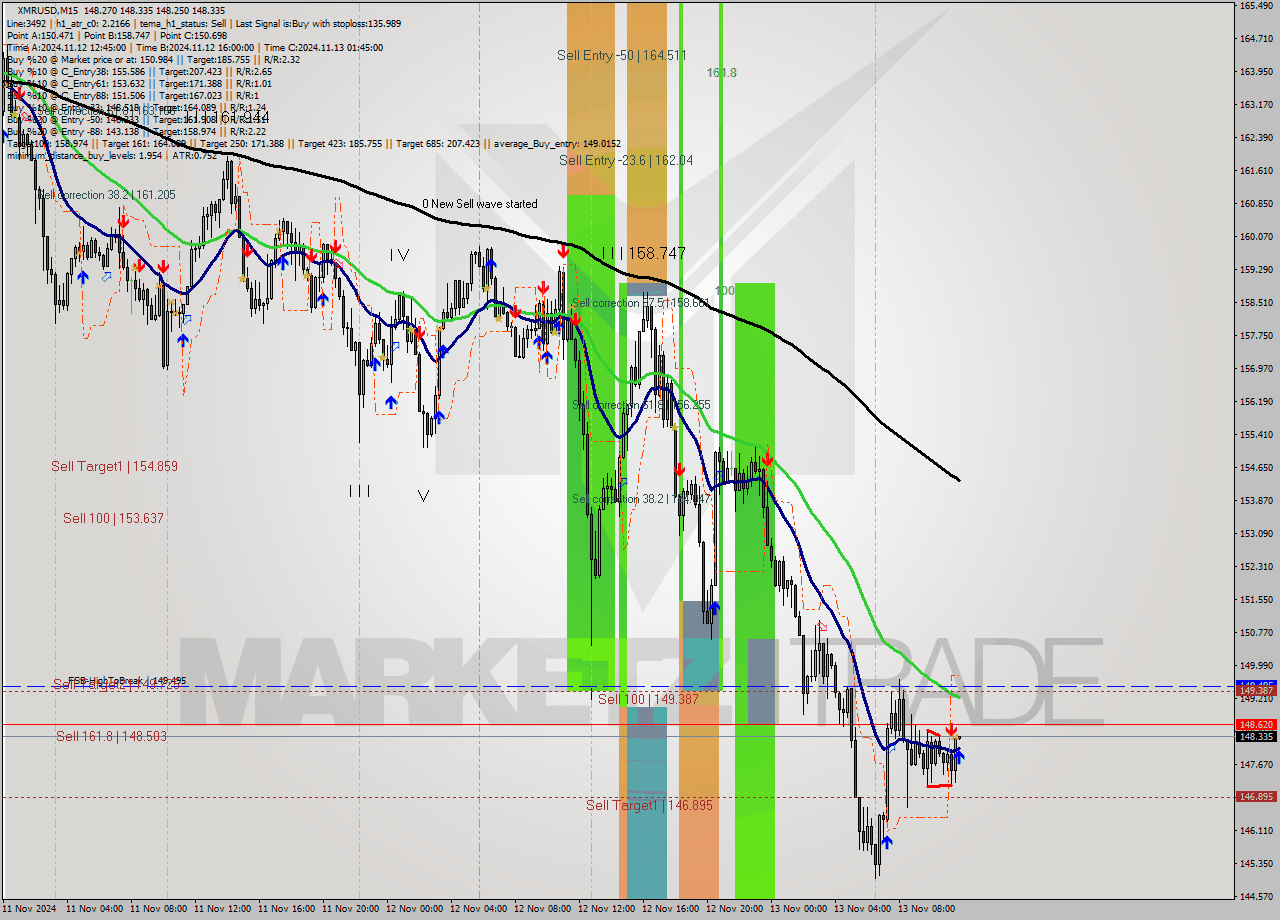Click blue buy arrow at the 145 low
The image size is (1280, 920).
[887, 842]
